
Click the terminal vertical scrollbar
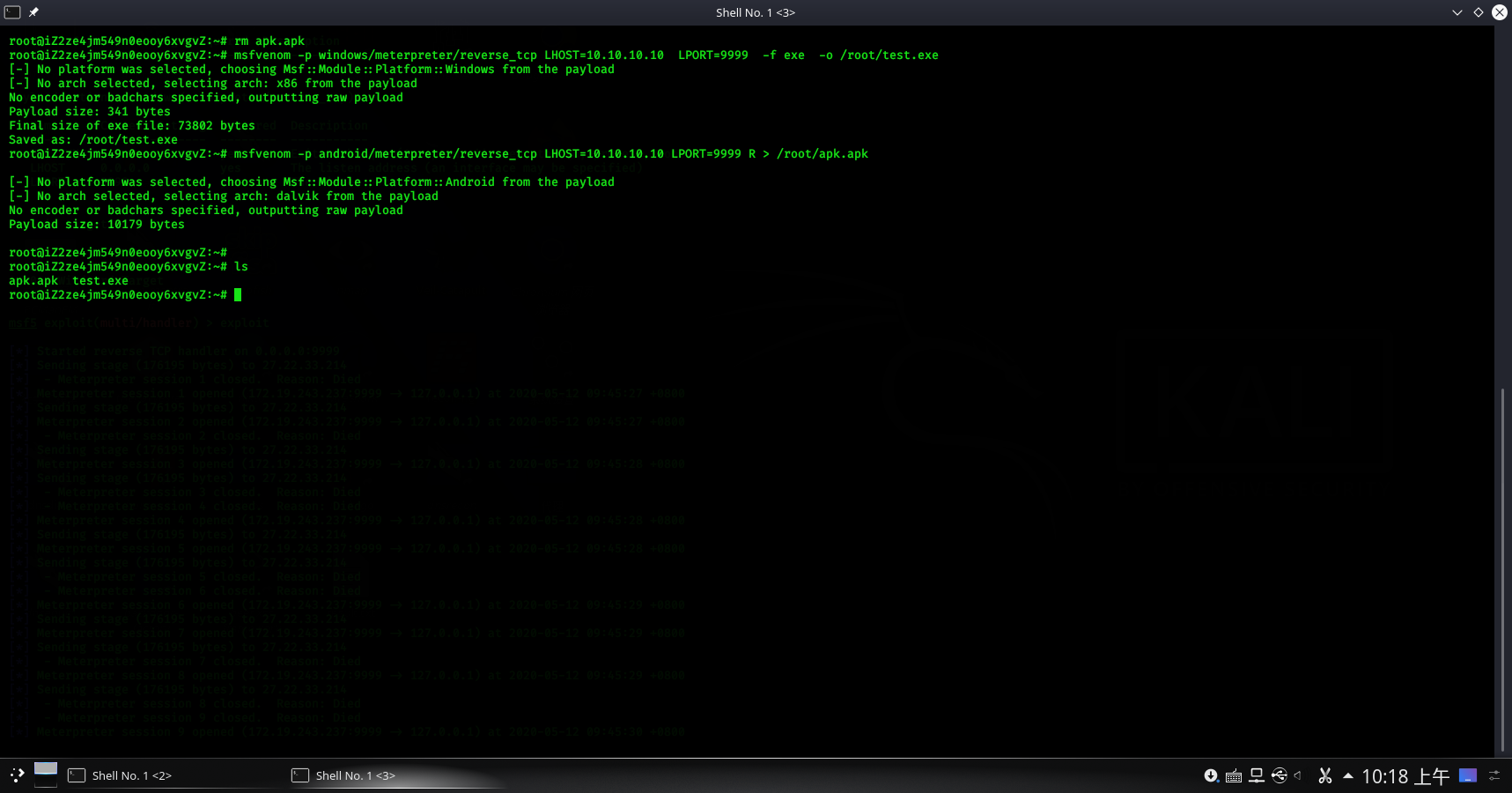pos(1503,570)
